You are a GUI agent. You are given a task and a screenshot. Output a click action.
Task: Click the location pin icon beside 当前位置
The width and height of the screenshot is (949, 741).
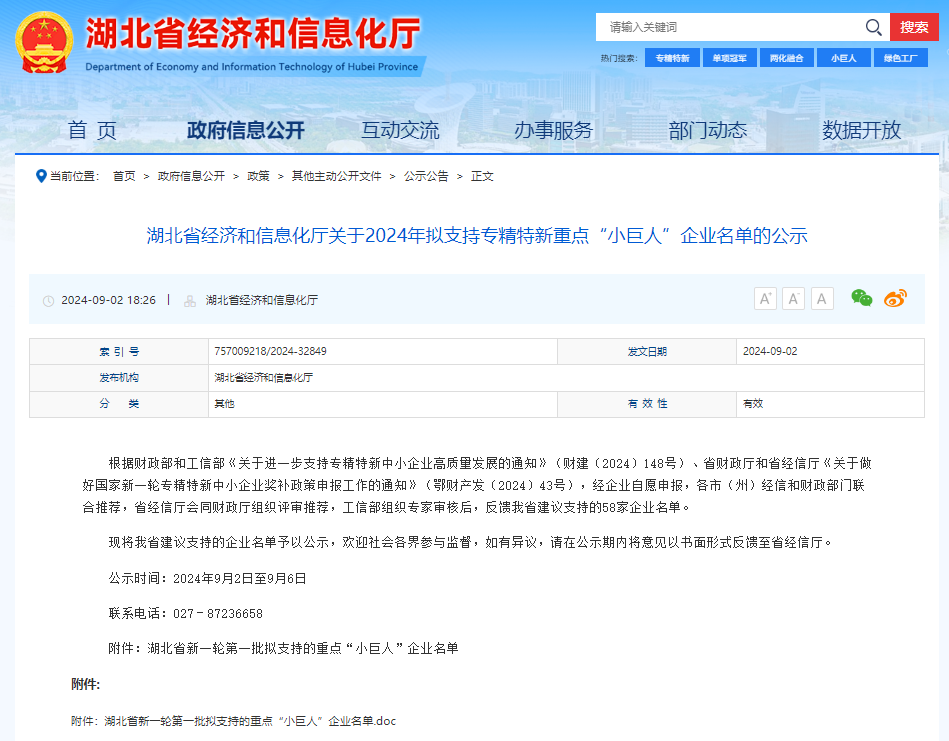coord(41,175)
